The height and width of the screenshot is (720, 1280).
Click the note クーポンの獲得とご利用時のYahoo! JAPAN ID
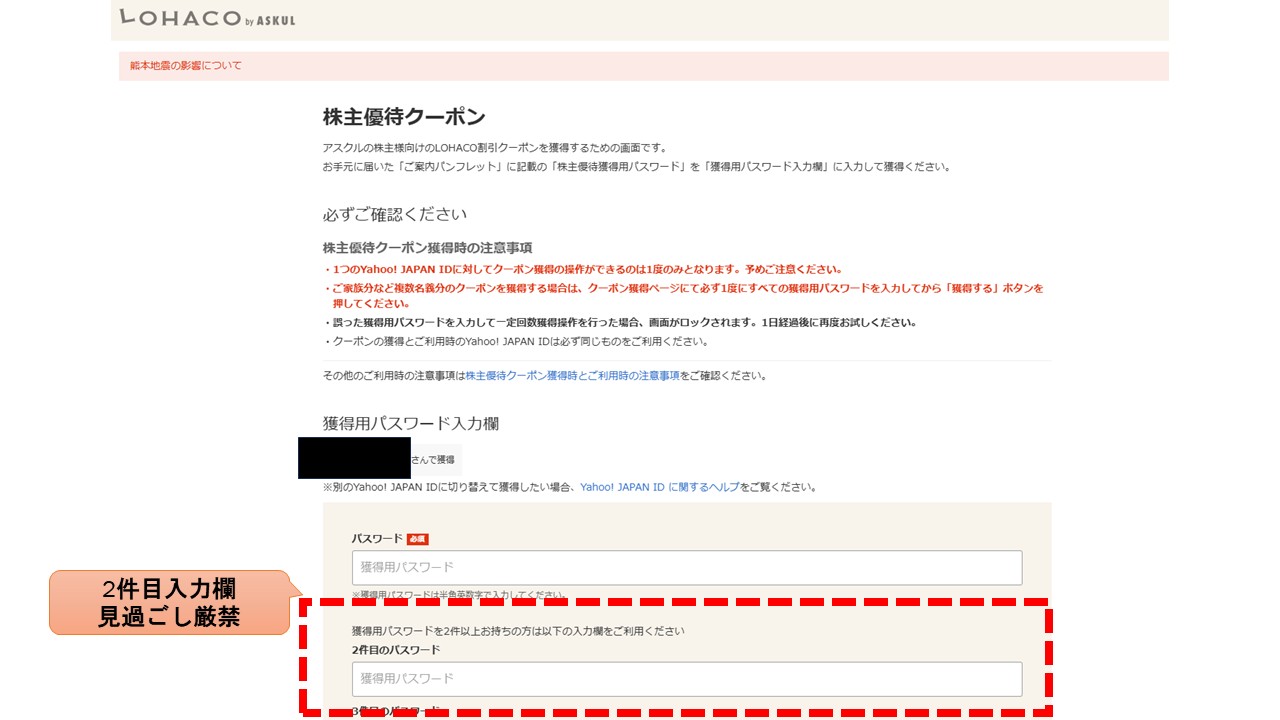[x=516, y=342]
